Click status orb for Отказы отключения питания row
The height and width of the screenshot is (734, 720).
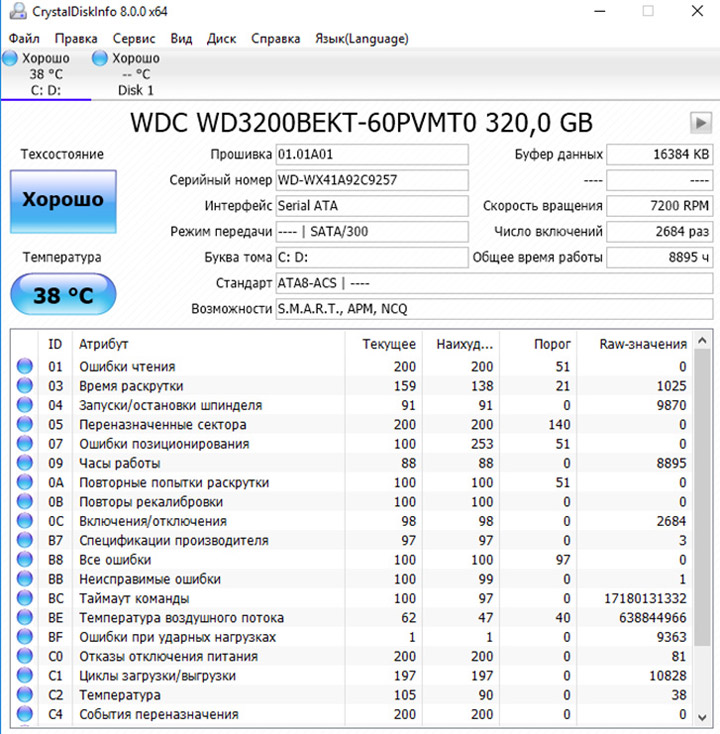25,656
